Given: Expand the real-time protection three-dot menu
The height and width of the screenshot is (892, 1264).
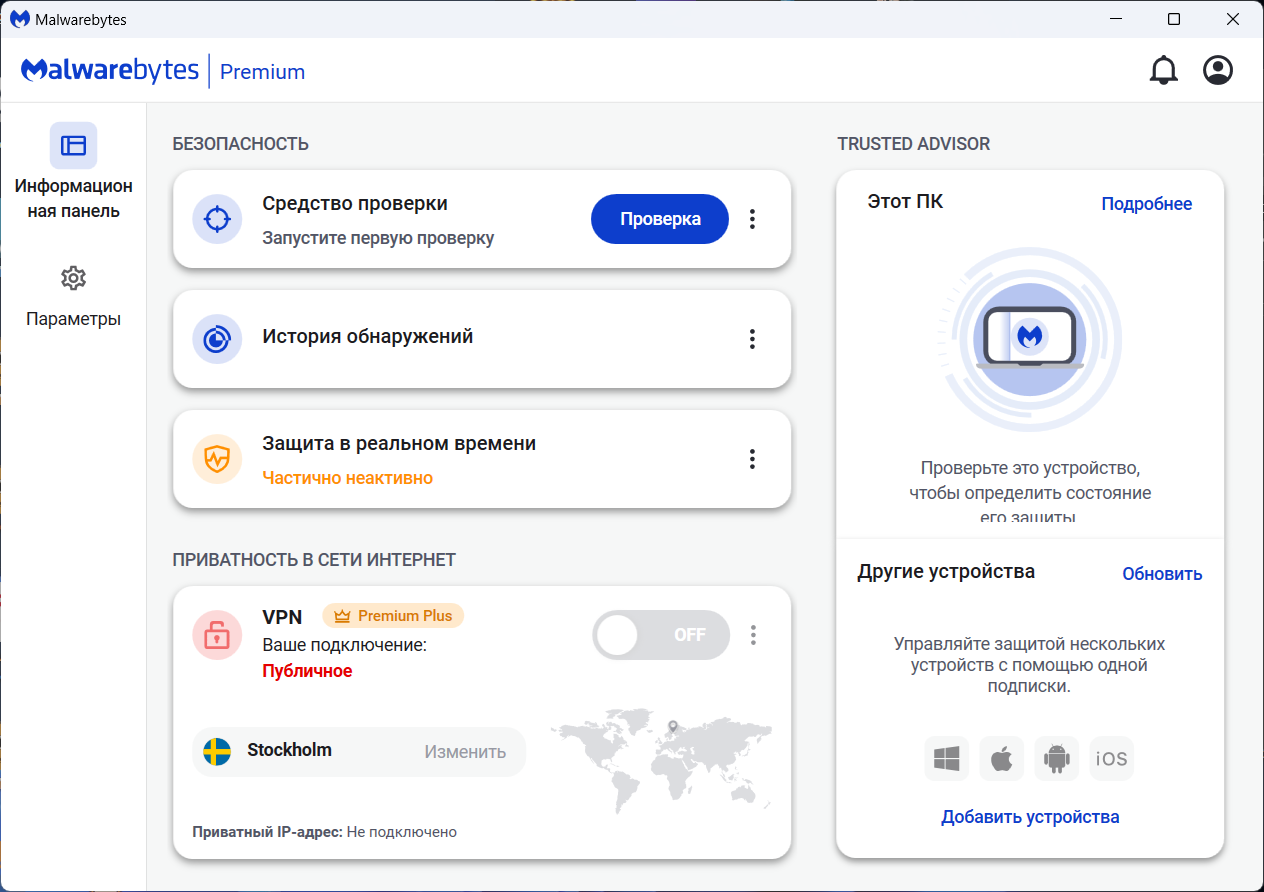Looking at the screenshot, I should coord(753,459).
